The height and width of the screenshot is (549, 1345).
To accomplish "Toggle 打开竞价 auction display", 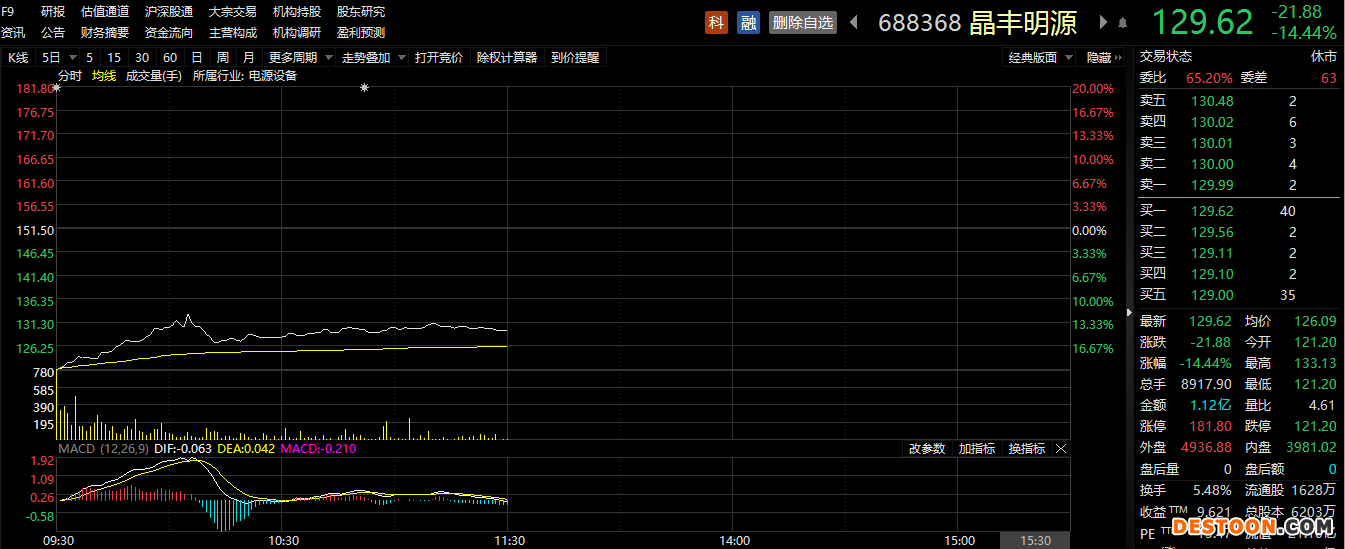I will tap(439, 58).
